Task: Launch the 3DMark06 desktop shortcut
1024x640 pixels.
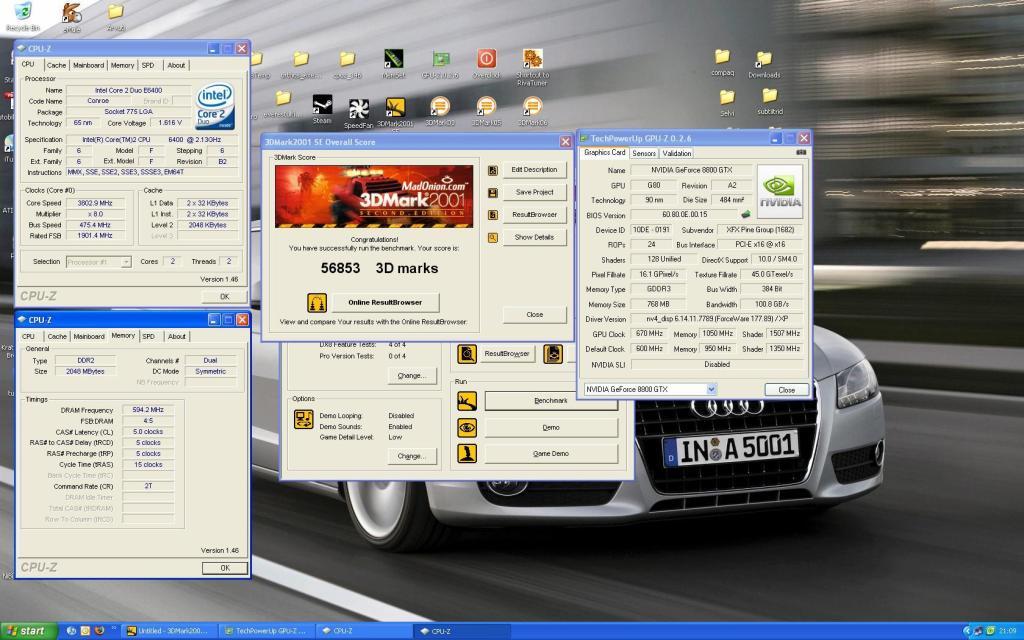Action: tap(532, 110)
